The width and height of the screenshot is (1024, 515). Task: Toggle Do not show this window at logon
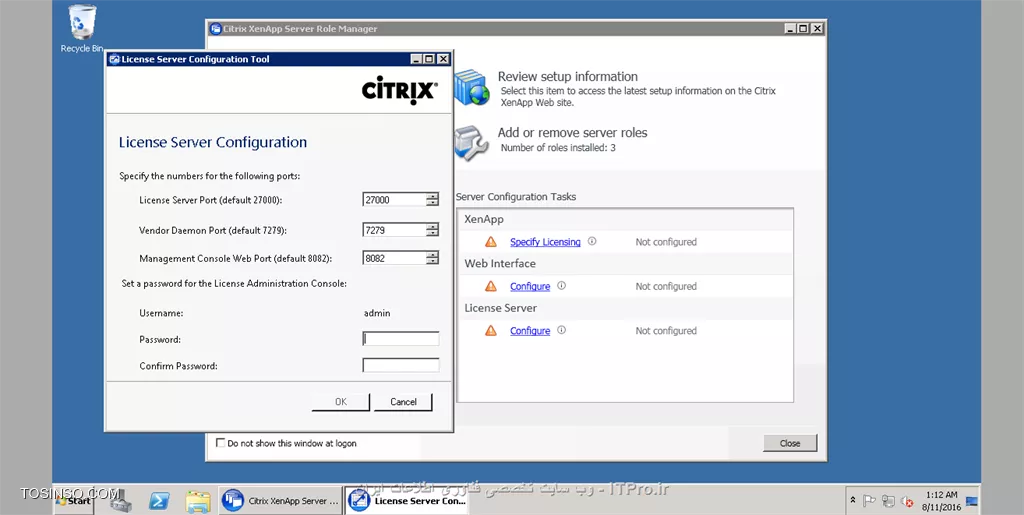(221, 443)
